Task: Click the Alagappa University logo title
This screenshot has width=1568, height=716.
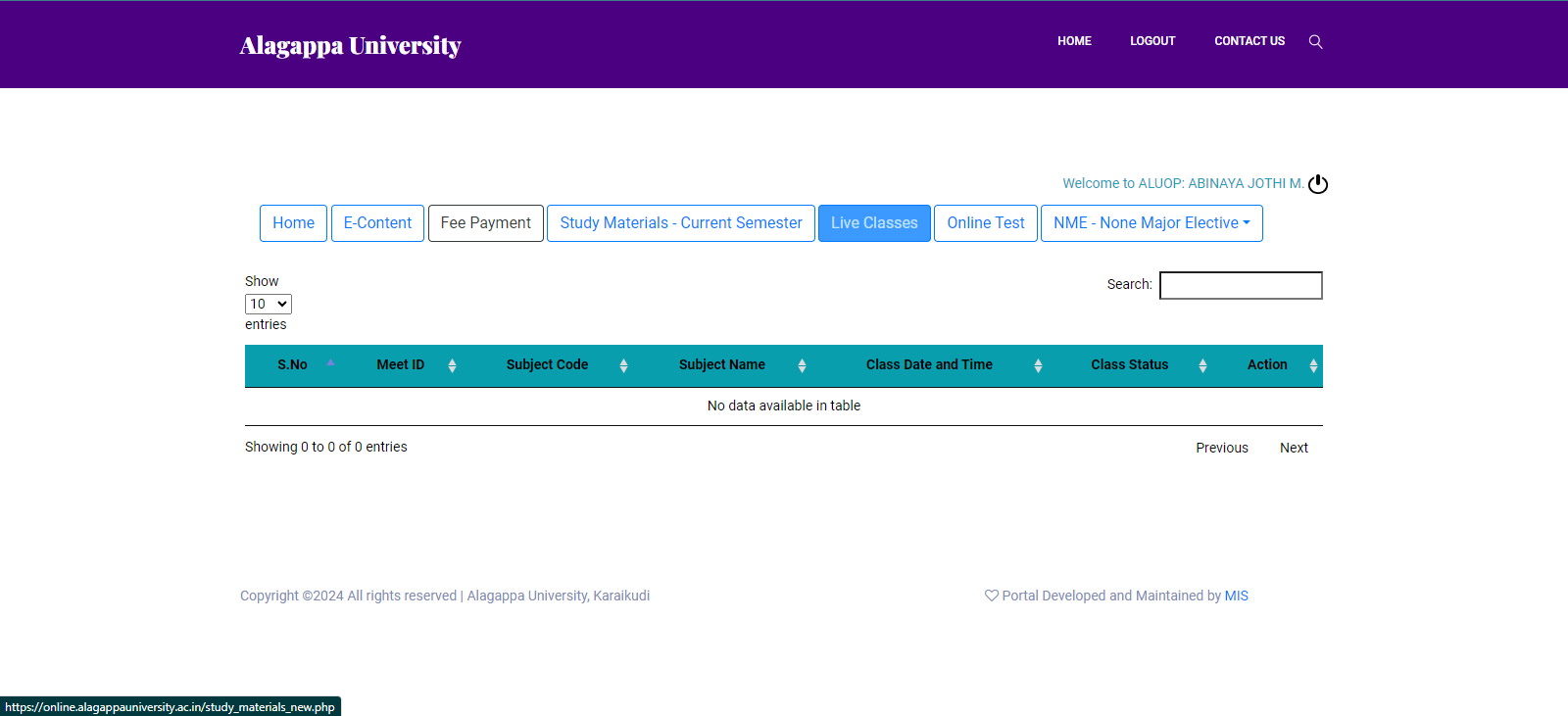Action: coord(350,45)
